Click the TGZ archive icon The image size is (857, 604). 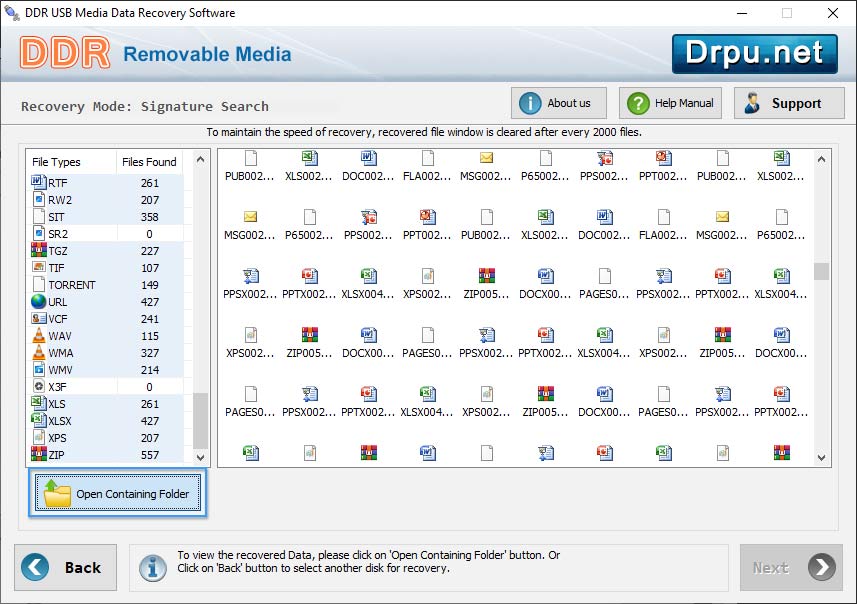39,250
